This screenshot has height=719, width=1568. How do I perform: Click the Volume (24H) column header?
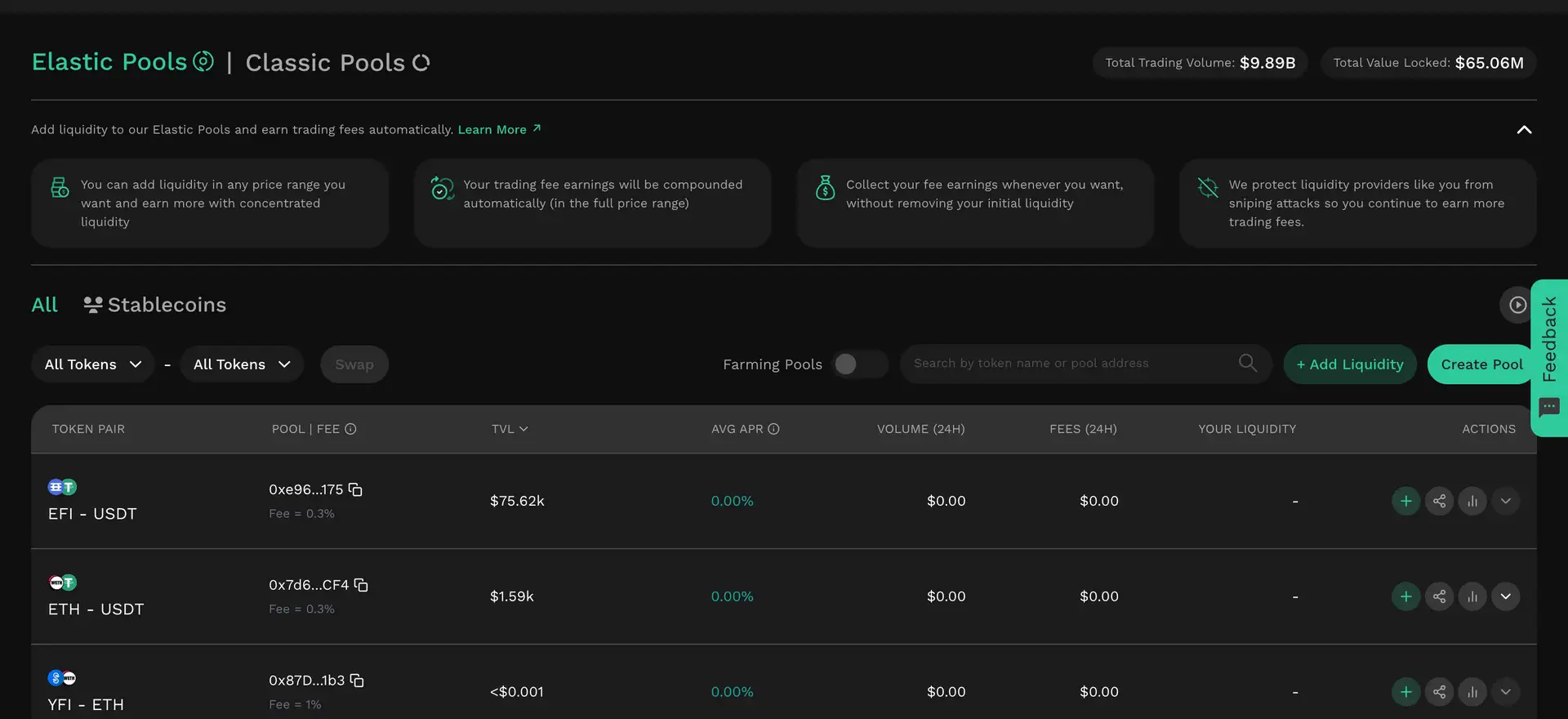tap(920, 429)
